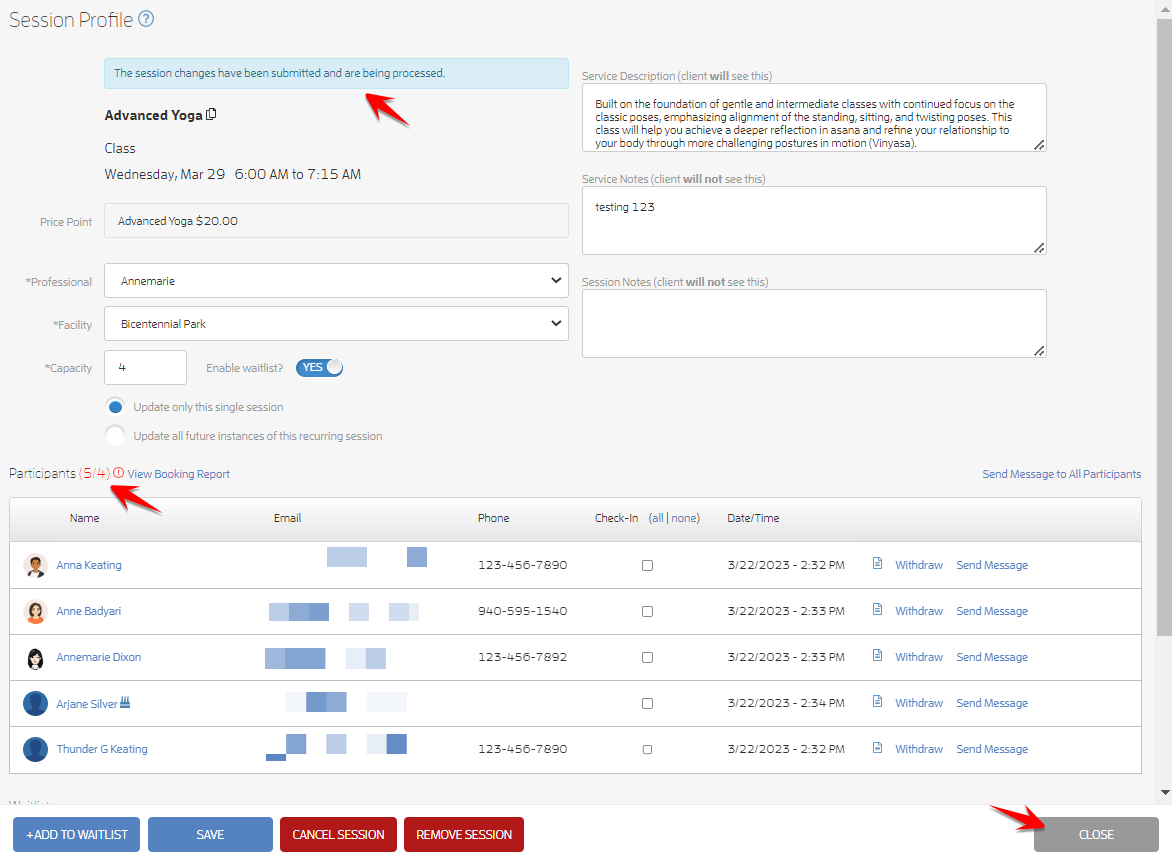Click Arjane Silver's default avatar
Screen dimensions: 1172x863
[x=35, y=703]
